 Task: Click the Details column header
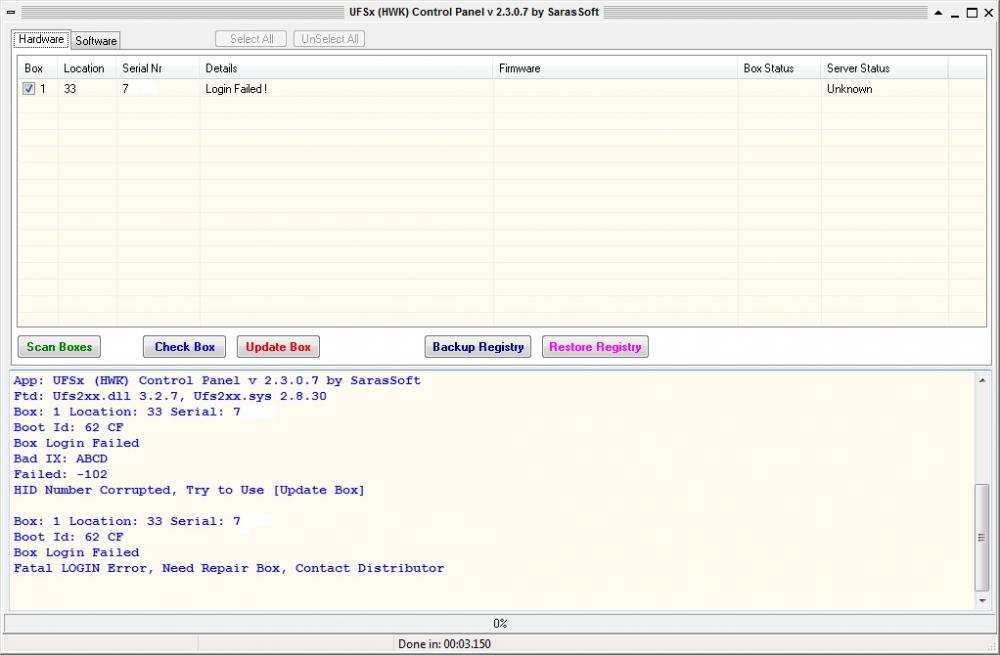click(x=346, y=68)
